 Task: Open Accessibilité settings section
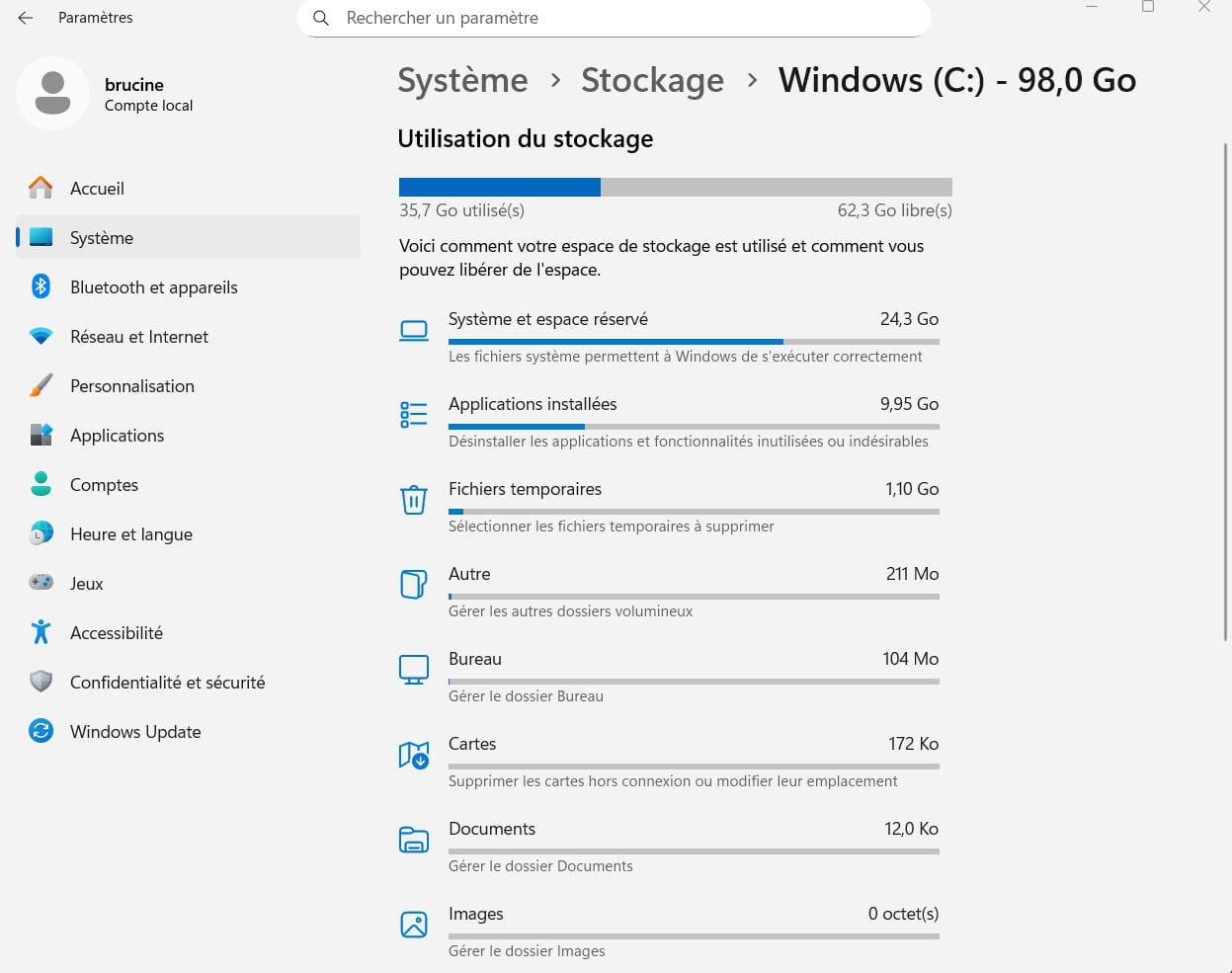[x=188, y=632]
